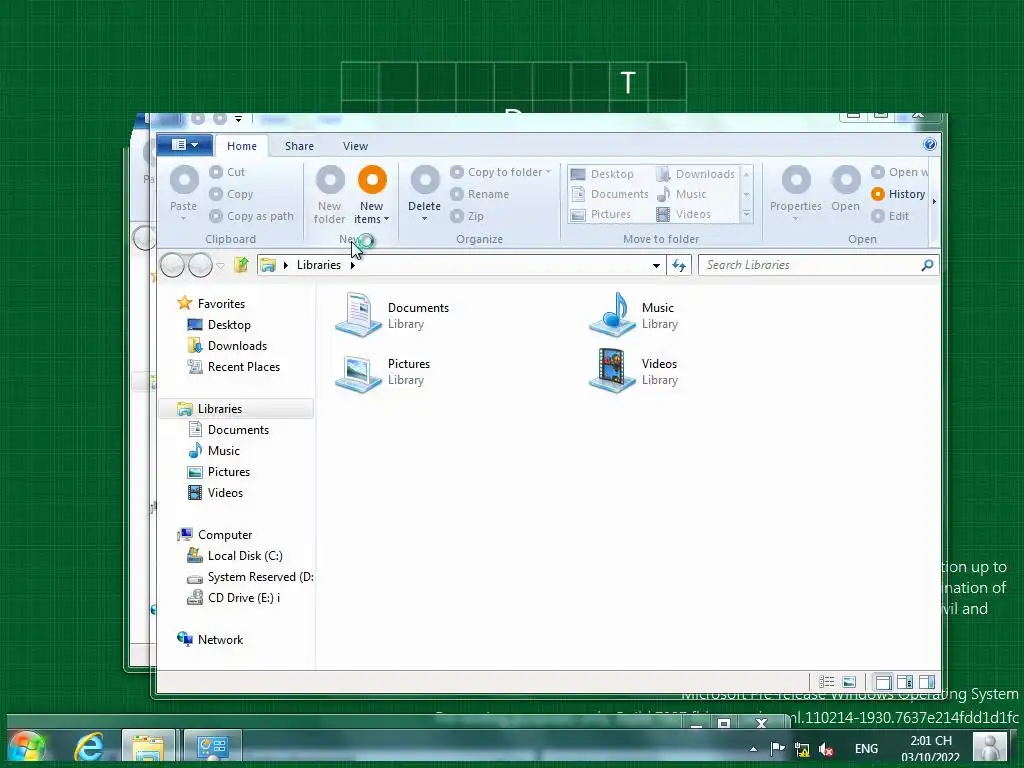Open Pictures under Libraries in sidebar
The height and width of the screenshot is (768, 1024).
219,472
